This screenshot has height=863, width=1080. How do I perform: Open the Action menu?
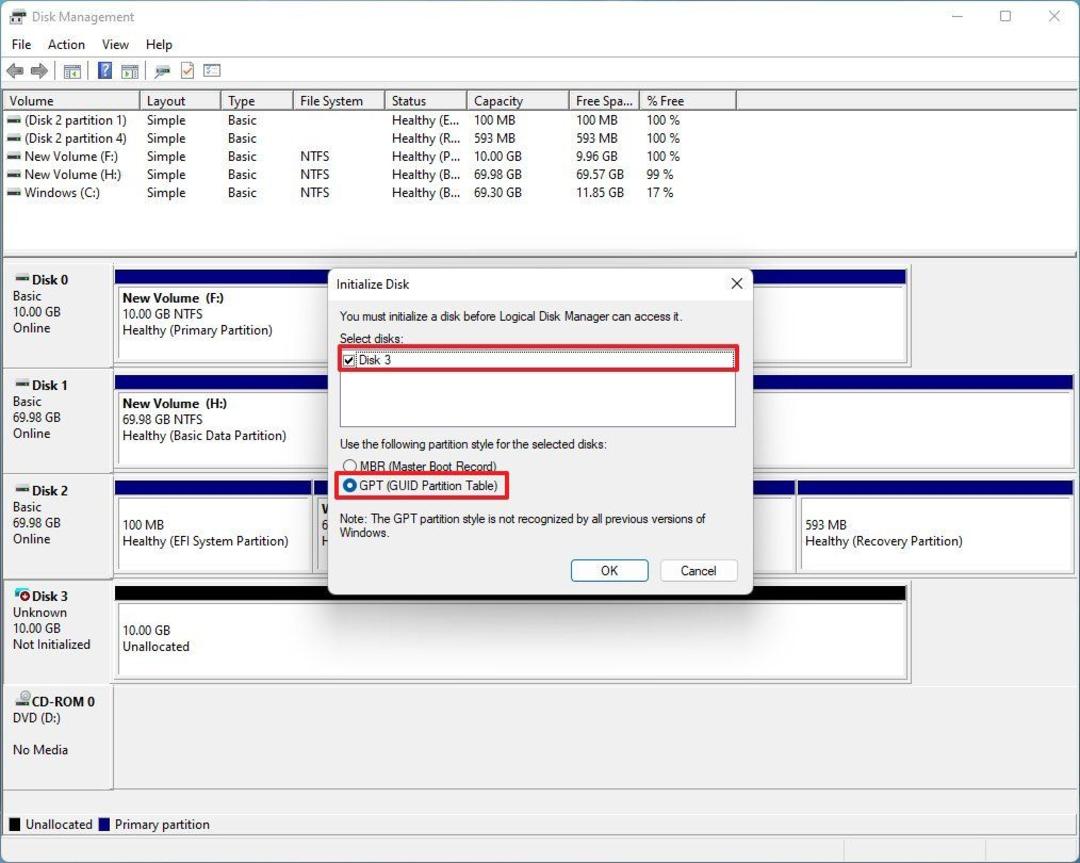[x=66, y=44]
